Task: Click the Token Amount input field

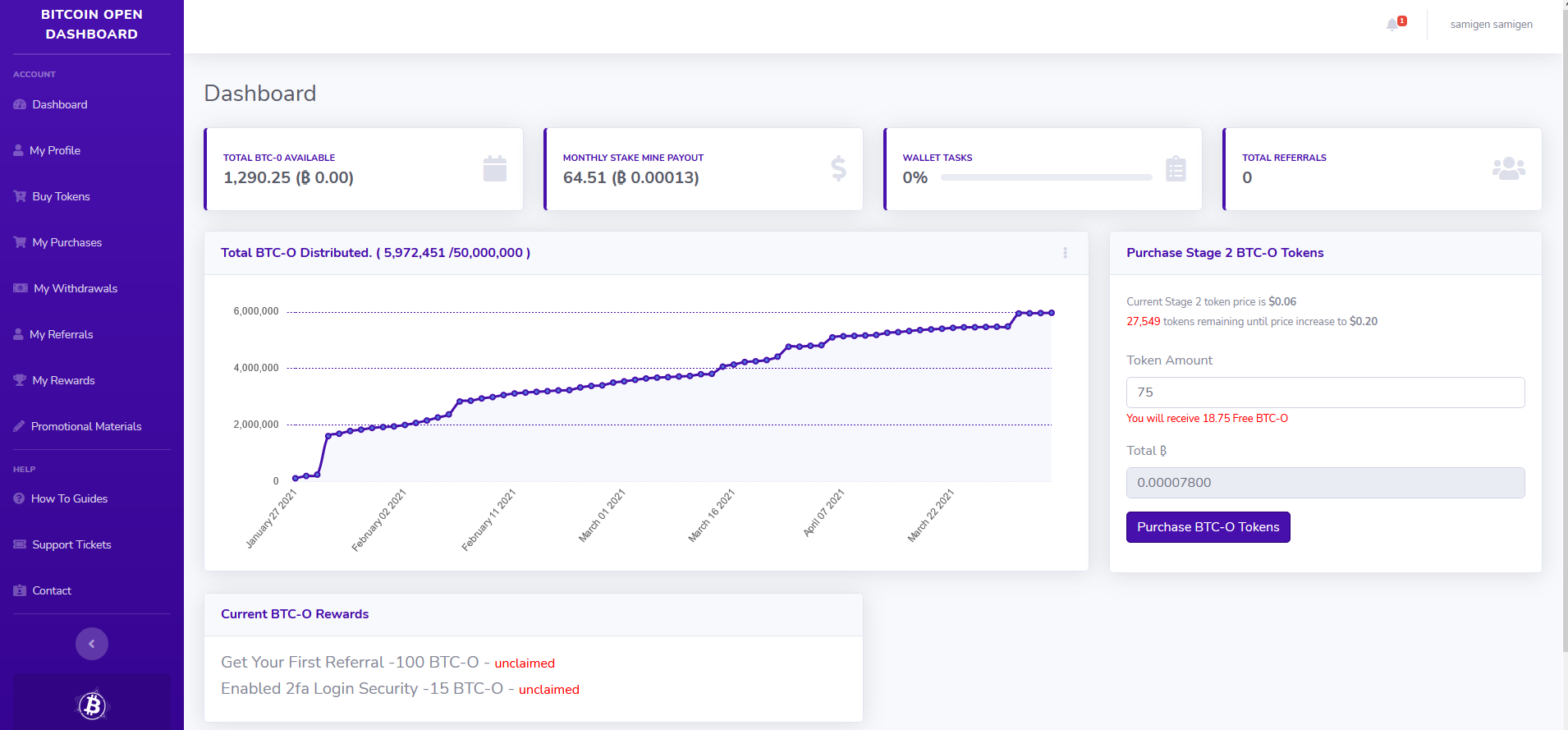Action: click(1325, 393)
